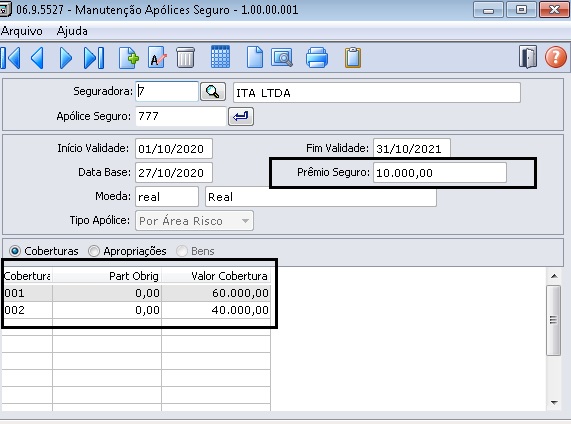Open the Arquivo menu
Screen dimensions: 571x424
[22, 31]
